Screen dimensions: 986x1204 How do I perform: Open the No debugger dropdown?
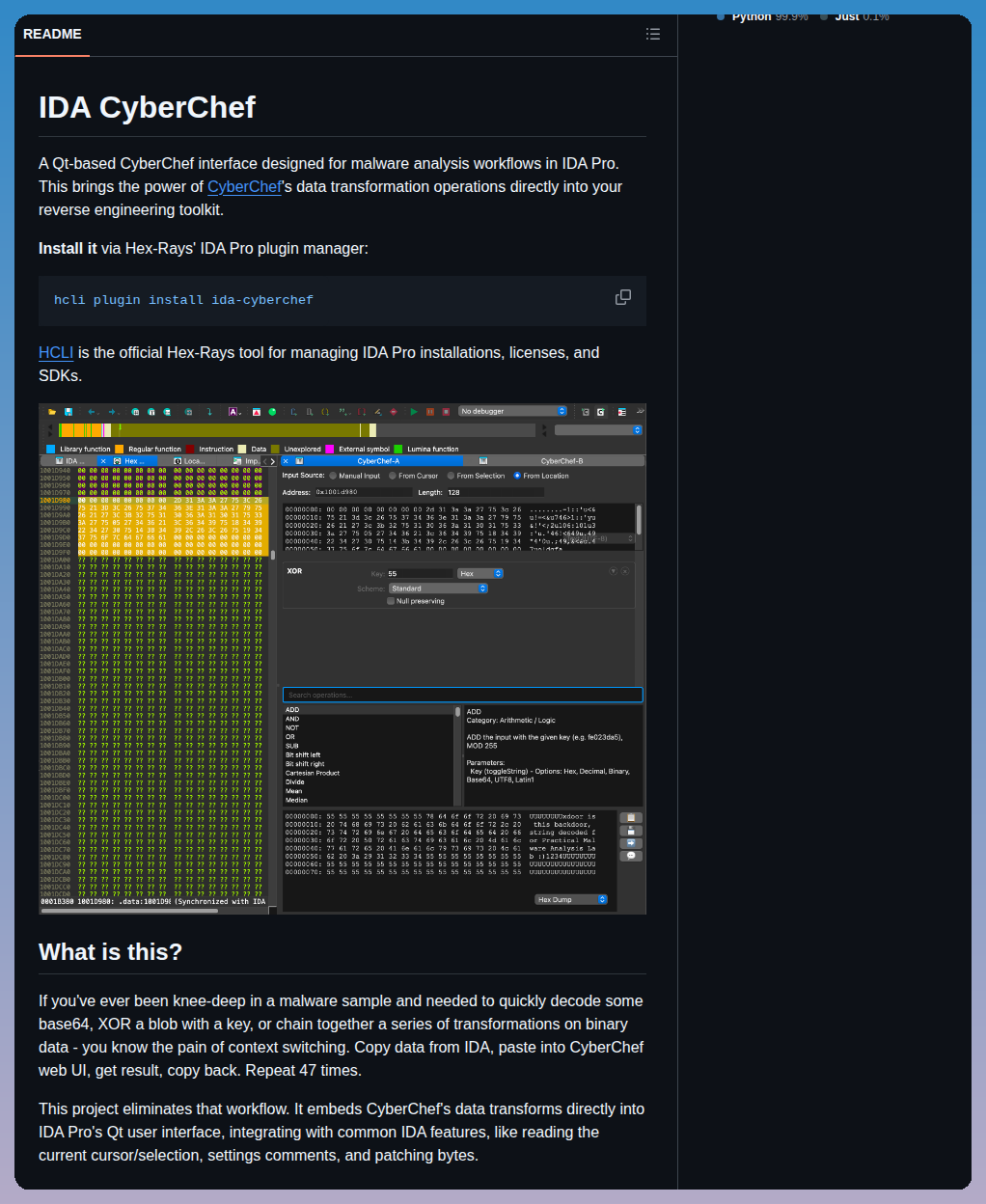[512, 411]
